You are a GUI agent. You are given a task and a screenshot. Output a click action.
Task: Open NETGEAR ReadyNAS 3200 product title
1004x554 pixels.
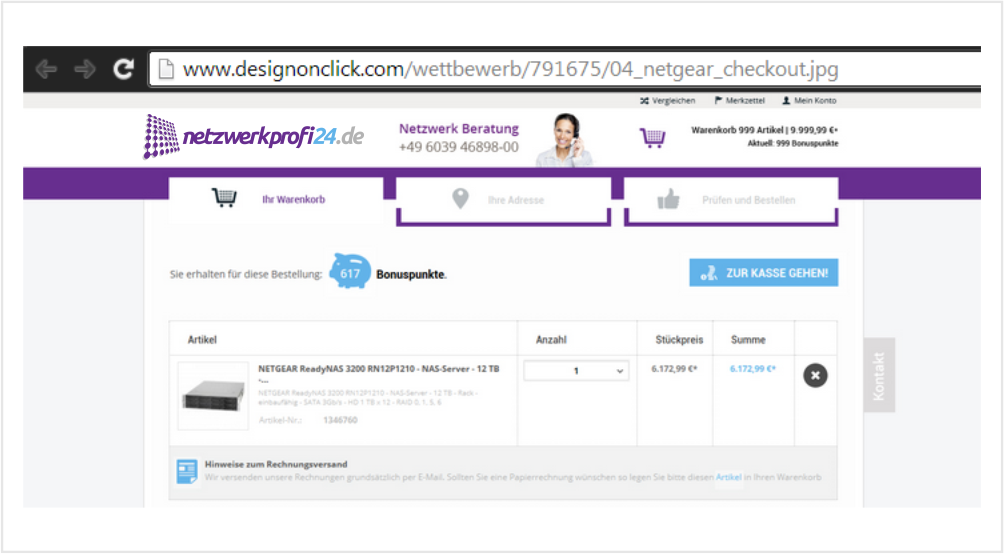coord(378,369)
